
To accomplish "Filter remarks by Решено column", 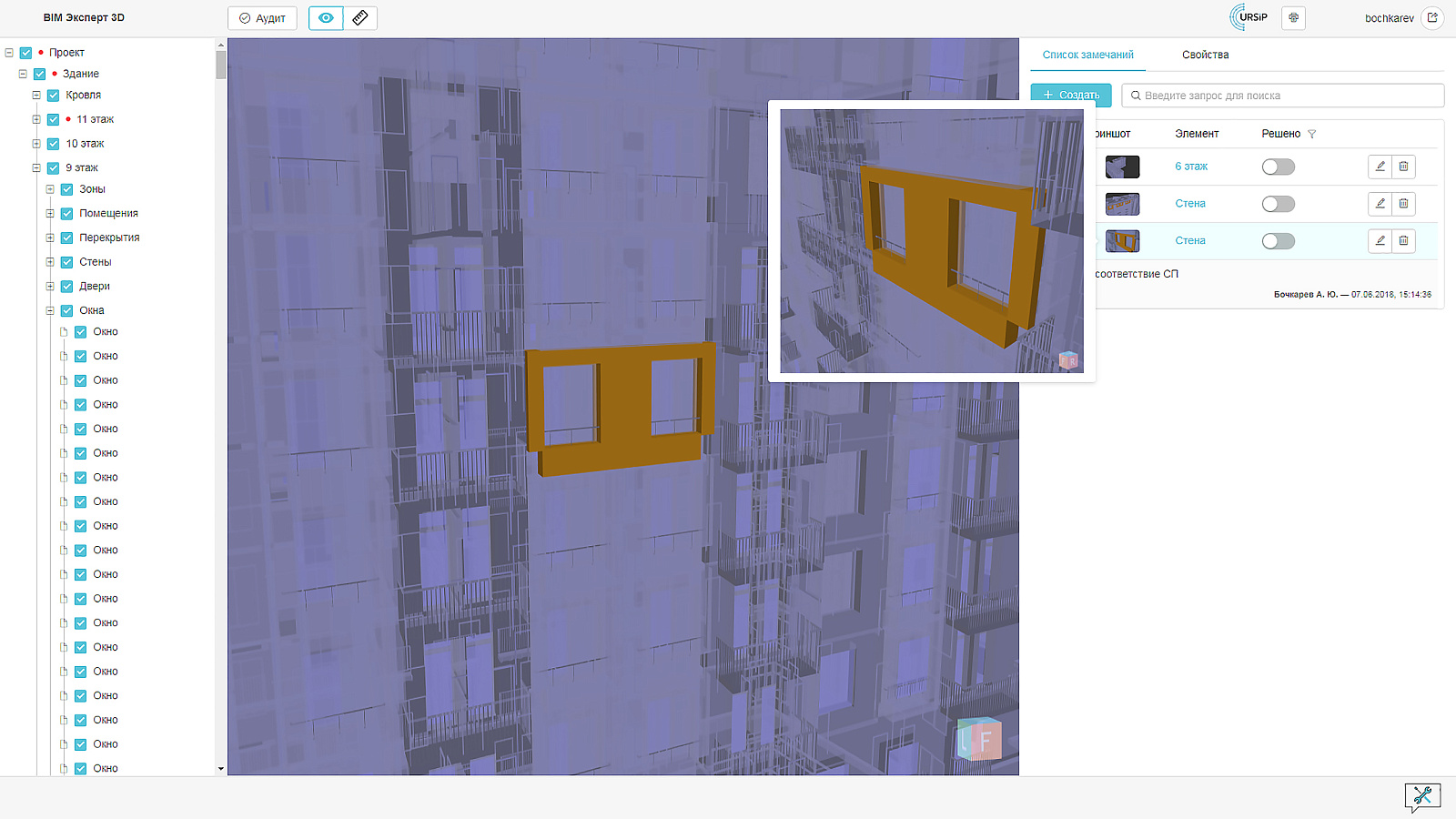I will pos(1311,134).
